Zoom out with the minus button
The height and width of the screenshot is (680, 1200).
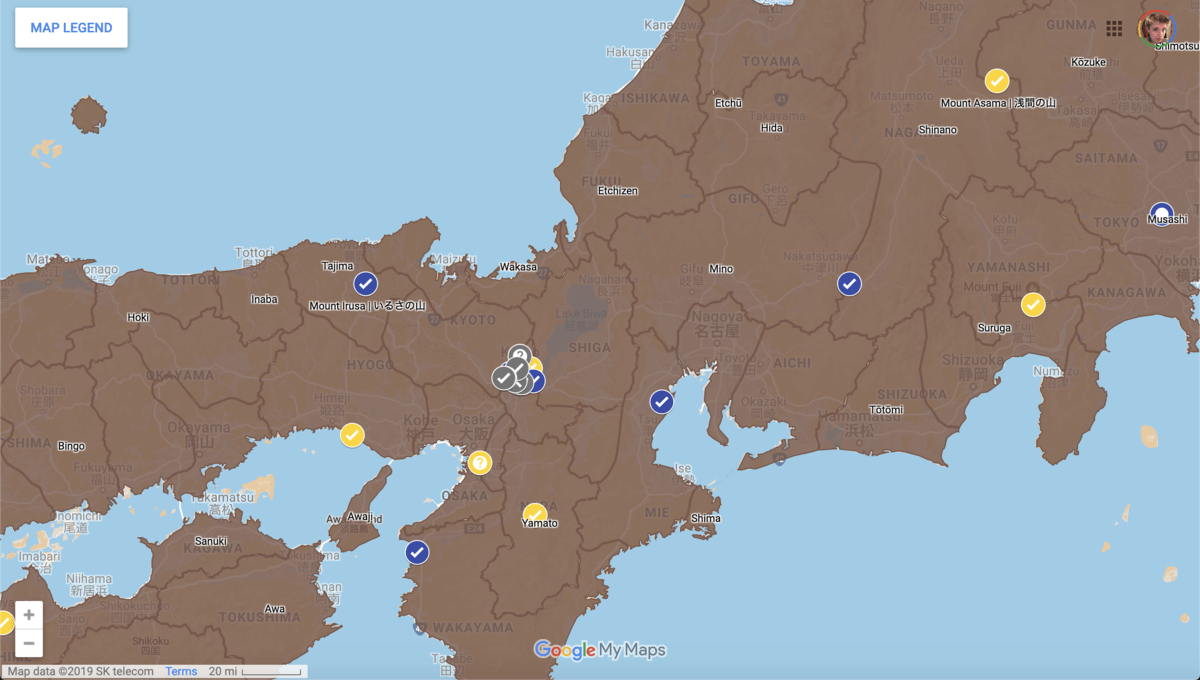coord(29,643)
